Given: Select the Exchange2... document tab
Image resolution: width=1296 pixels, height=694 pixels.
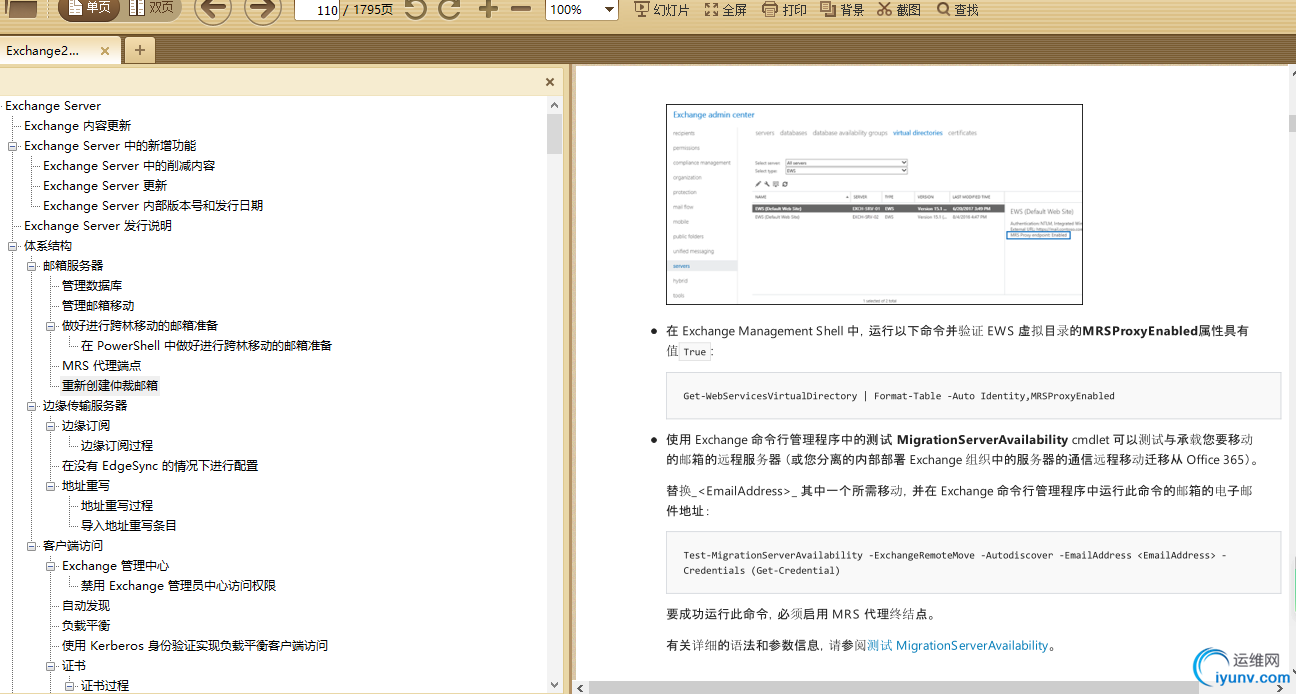Looking at the screenshot, I should (45, 50).
